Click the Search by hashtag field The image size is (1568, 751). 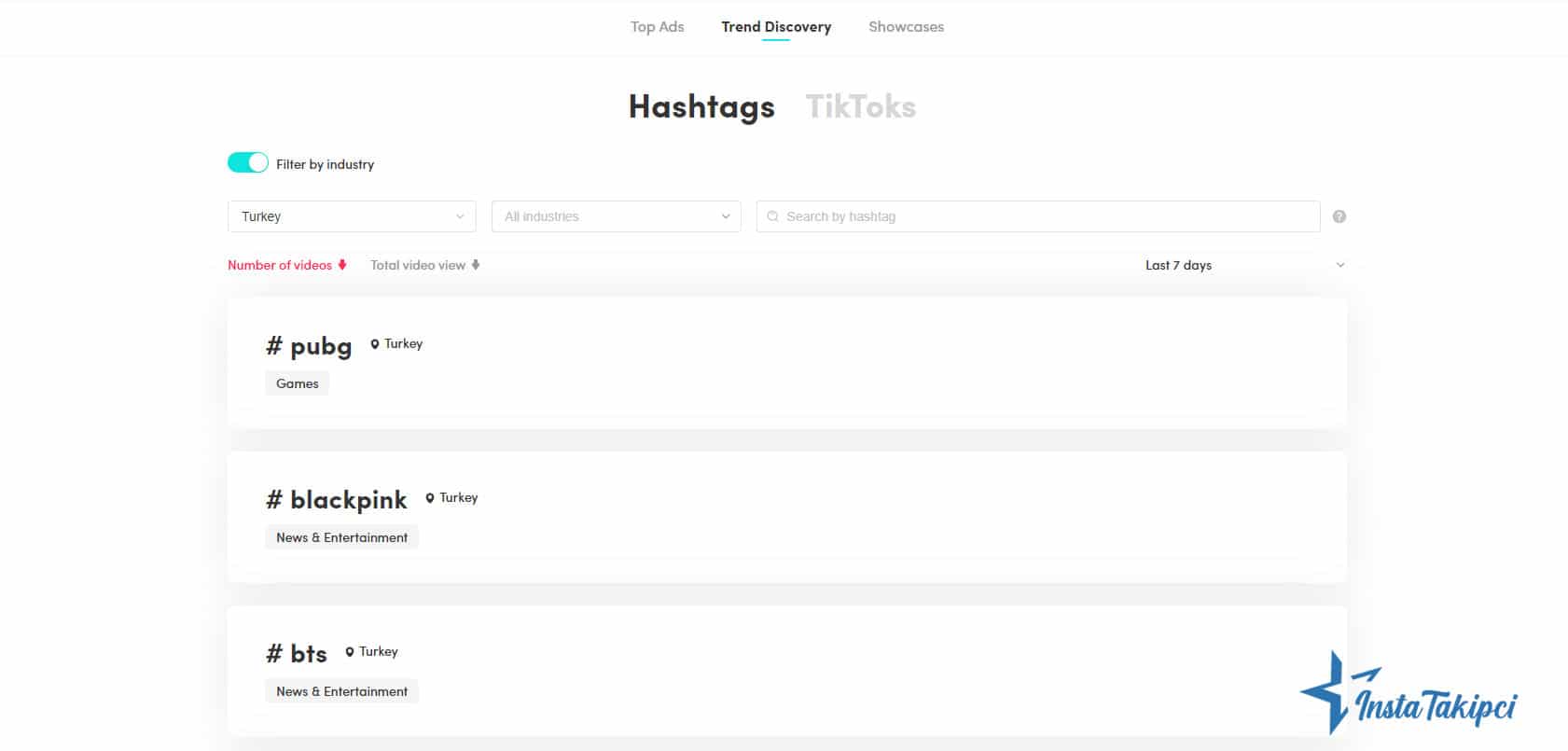point(1038,216)
